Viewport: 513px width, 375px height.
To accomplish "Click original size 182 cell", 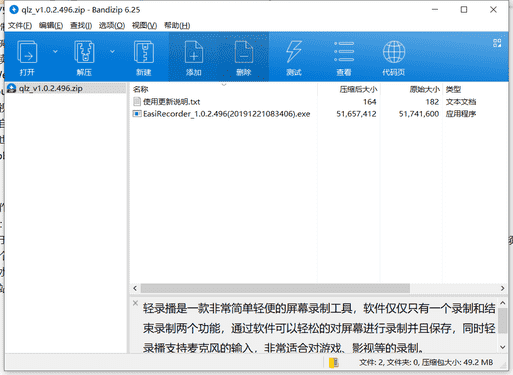I will coord(432,102).
